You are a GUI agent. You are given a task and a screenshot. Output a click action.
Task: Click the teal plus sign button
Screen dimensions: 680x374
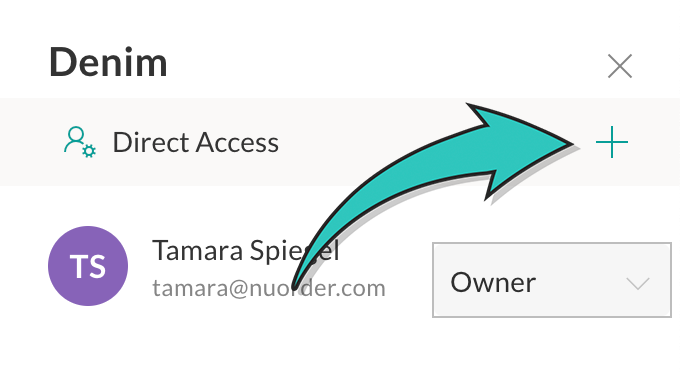click(x=612, y=142)
